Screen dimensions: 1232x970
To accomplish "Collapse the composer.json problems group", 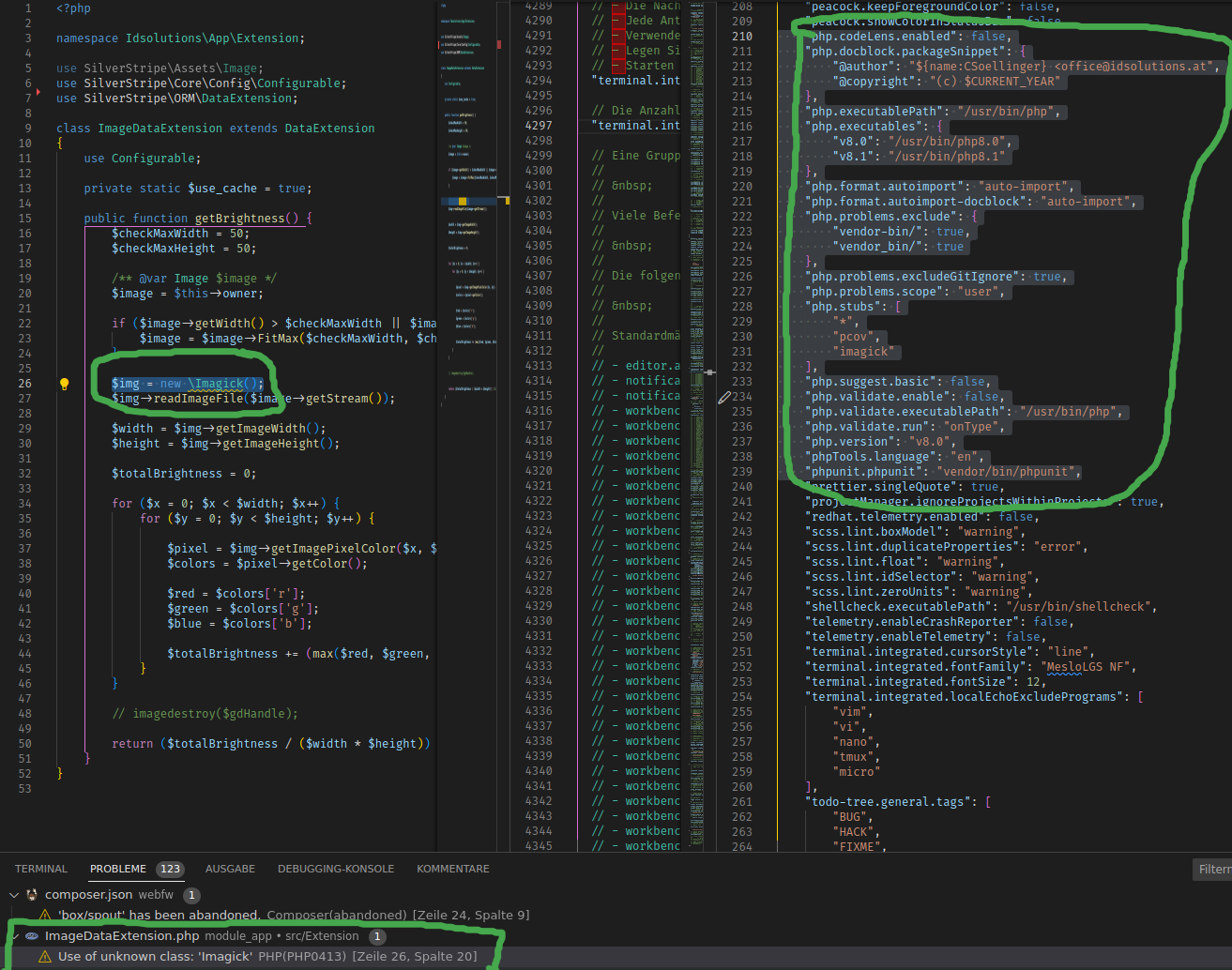I will tap(14, 895).
